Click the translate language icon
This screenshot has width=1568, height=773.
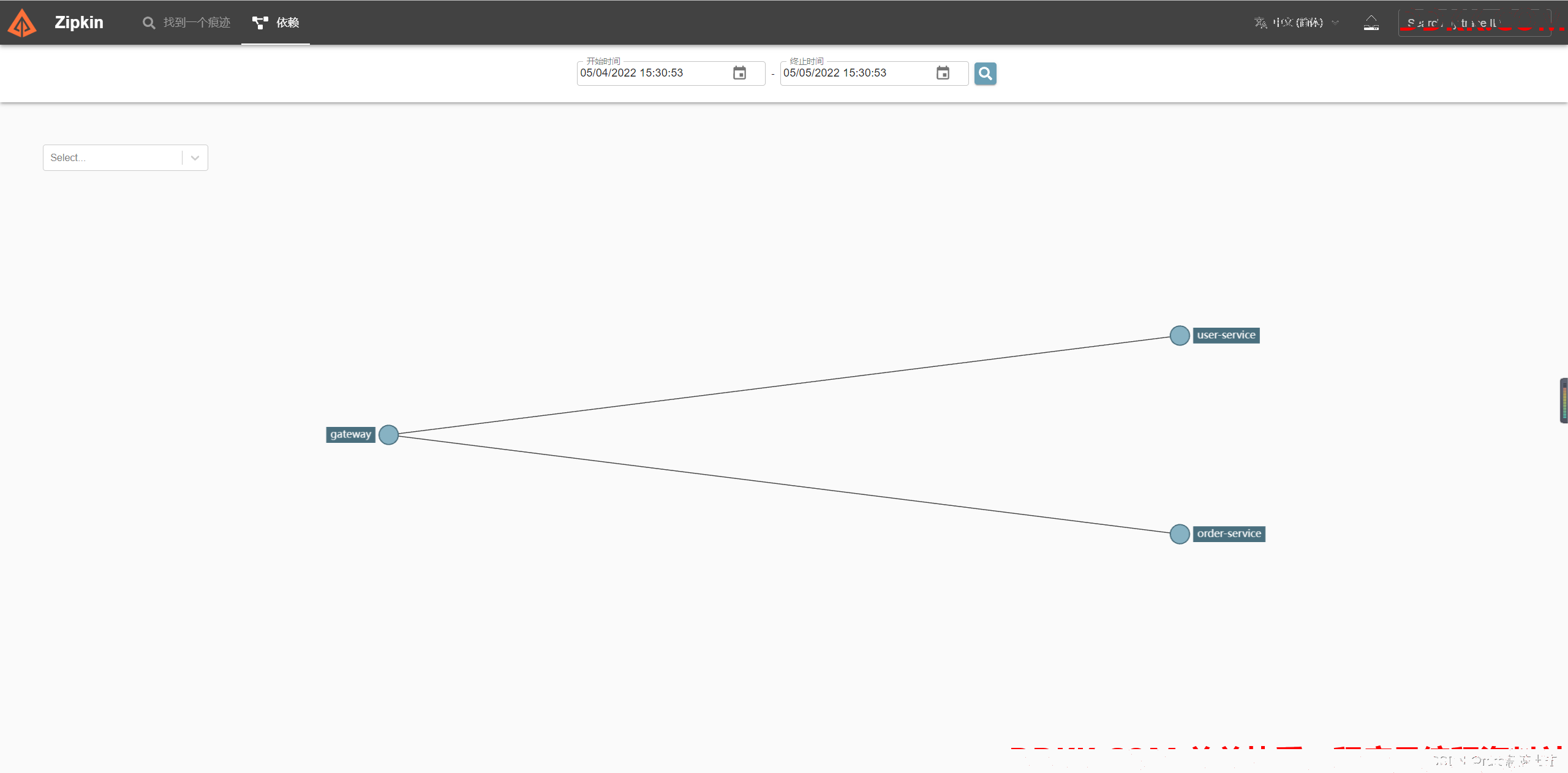[1260, 23]
